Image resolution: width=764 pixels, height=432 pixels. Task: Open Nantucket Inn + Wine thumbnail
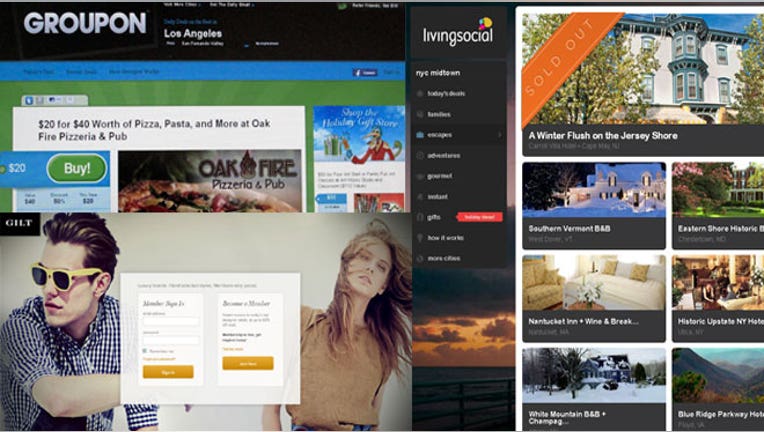[594, 282]
